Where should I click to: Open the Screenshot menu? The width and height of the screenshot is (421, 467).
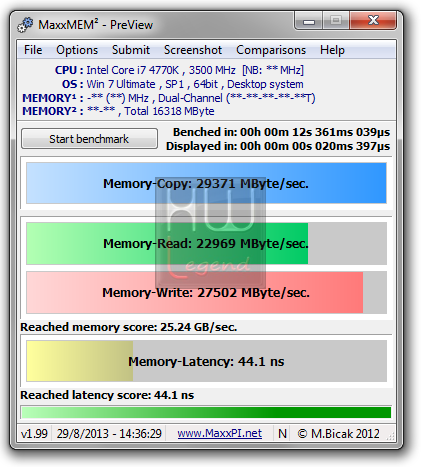[x=193, y=50]
